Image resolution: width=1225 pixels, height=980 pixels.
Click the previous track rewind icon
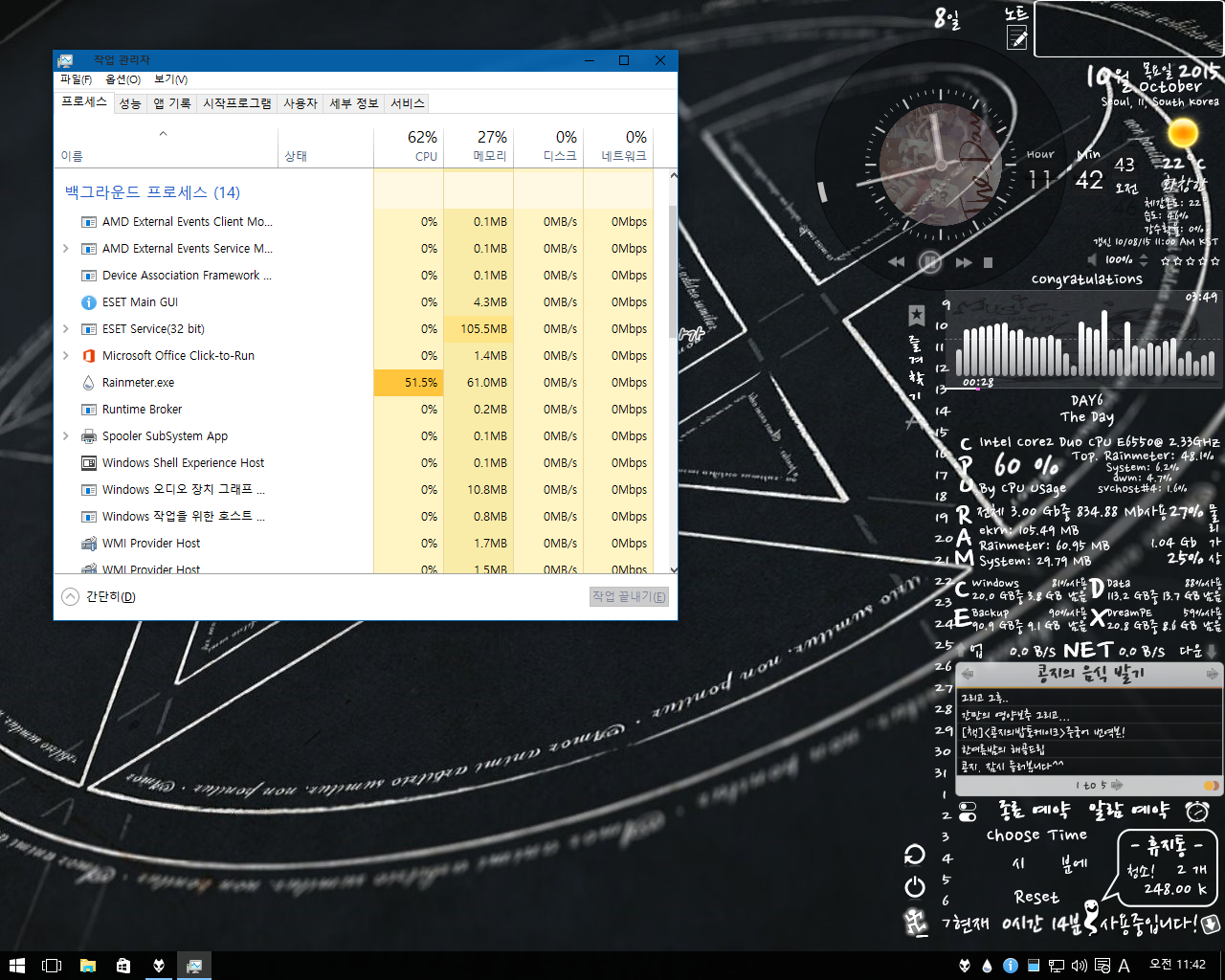(x=897, y=261)
